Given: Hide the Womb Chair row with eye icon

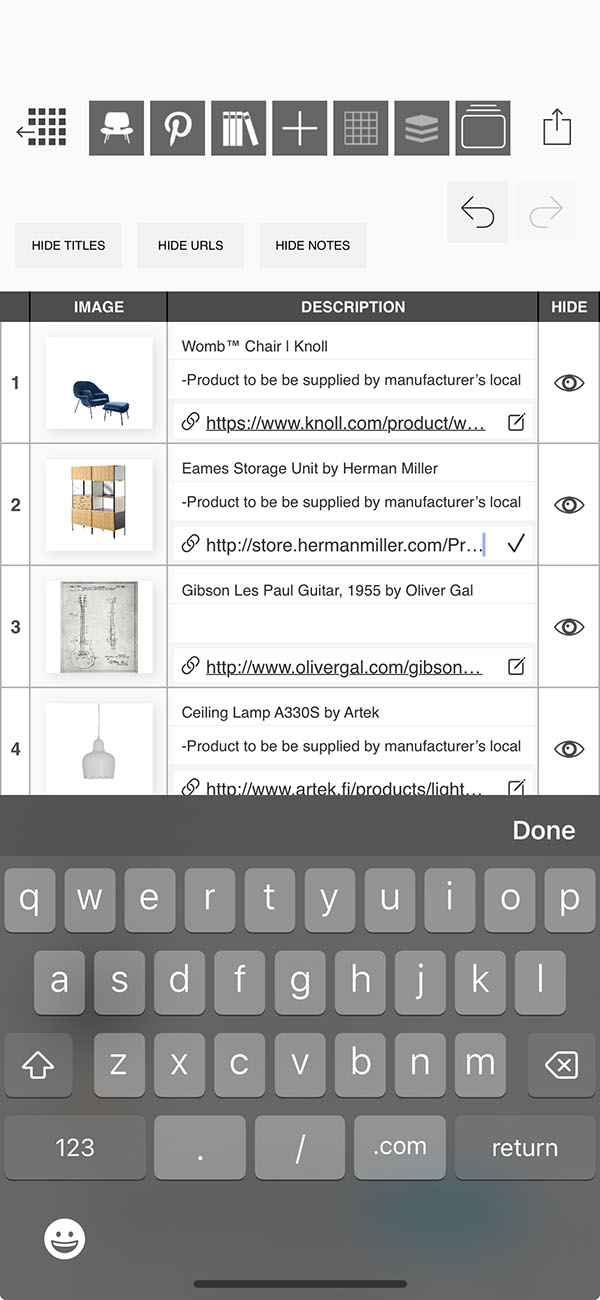Looking at the screenshot, I should pyautogui.click(x=569, y=383).
